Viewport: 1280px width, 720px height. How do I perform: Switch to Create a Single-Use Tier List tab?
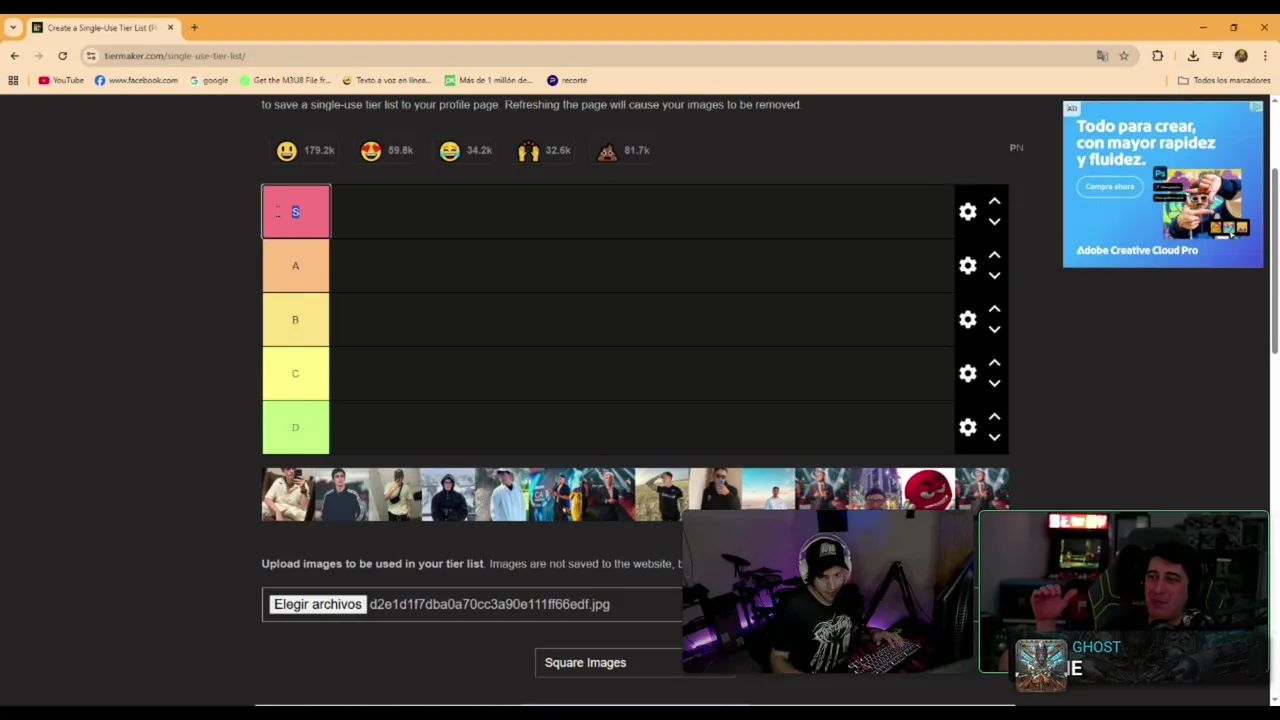click(102, 28)
